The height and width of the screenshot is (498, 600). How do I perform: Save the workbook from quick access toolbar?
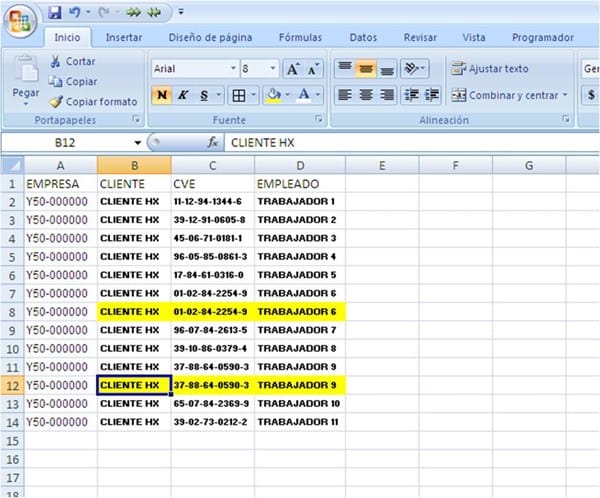point(55,12)
